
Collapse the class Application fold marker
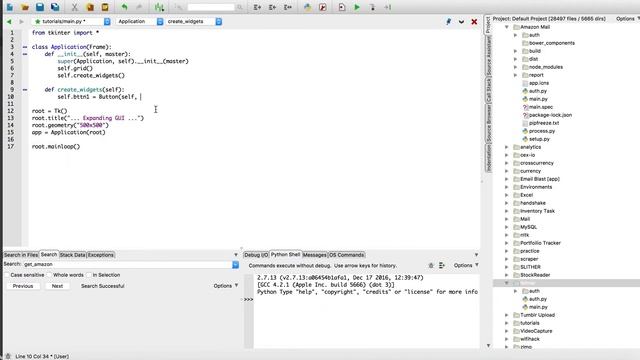(25, 47)
